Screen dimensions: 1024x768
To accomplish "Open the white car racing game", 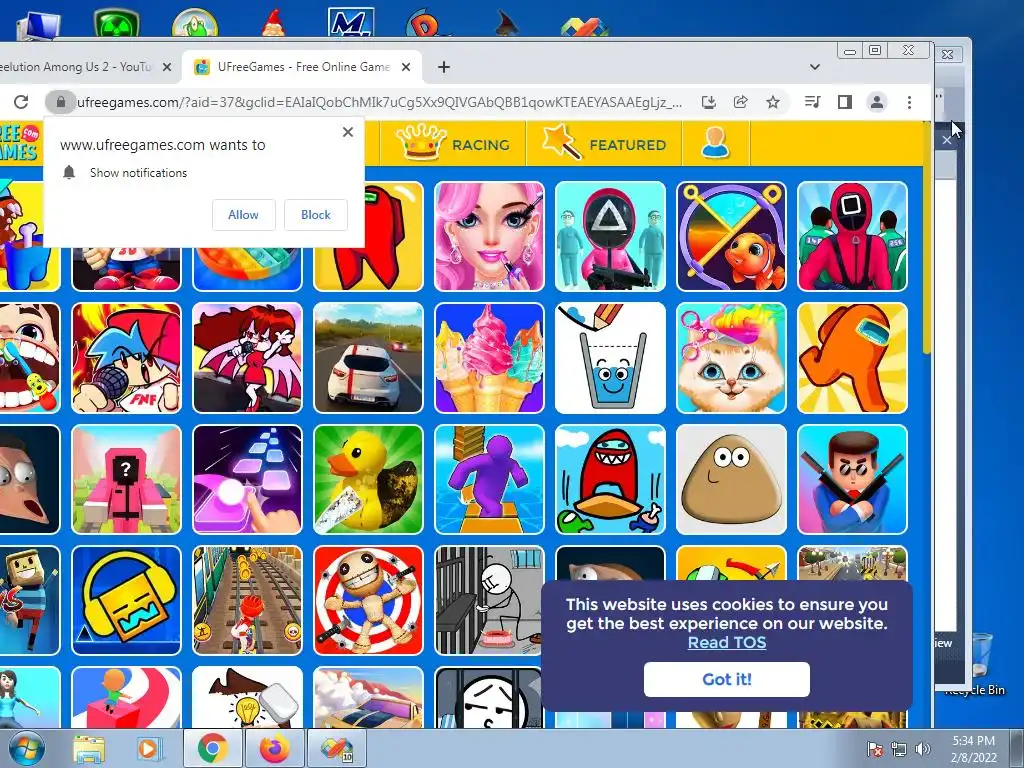I will [x=368, y=358].
